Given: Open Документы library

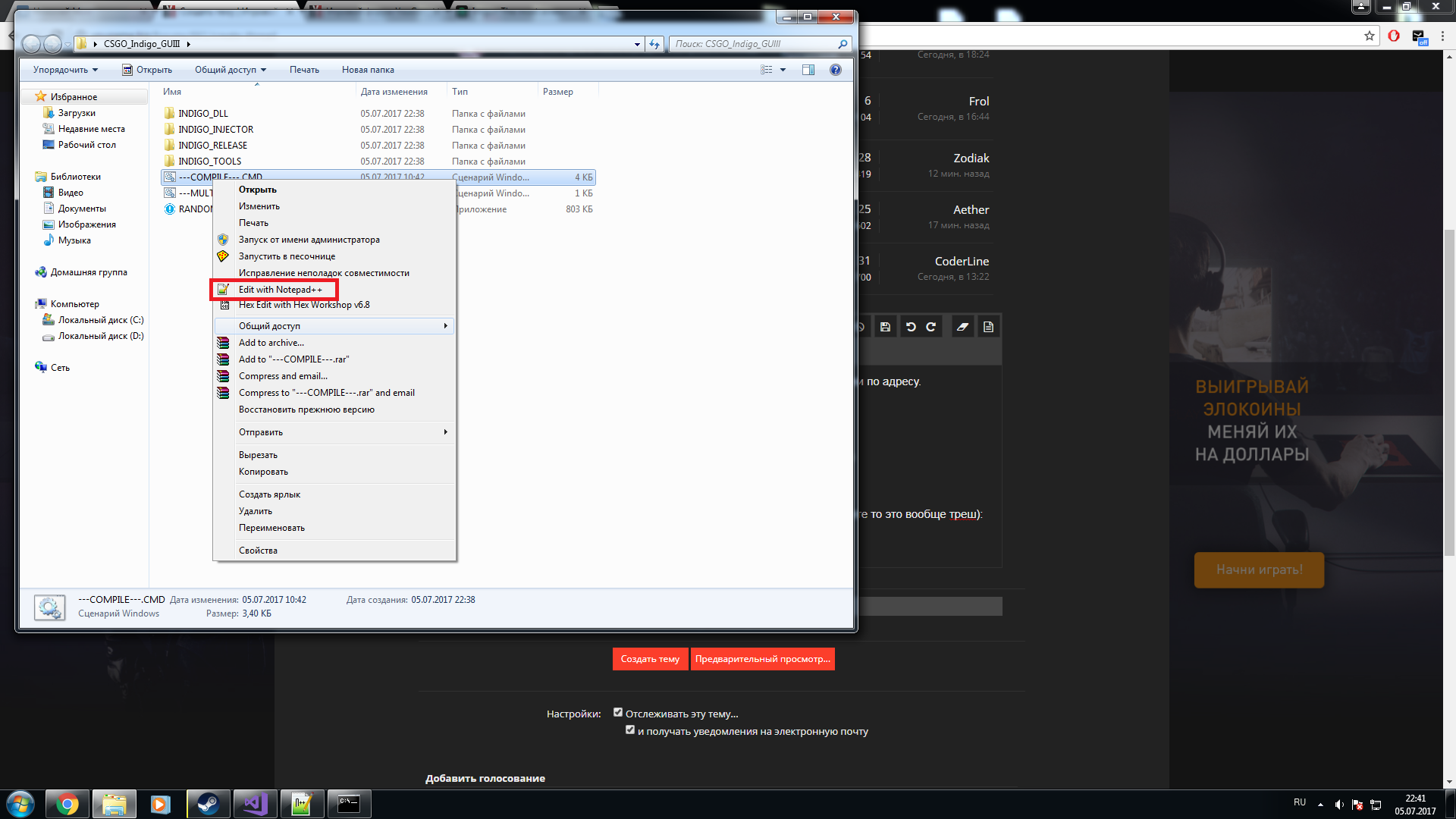Looking at the screenshot, I should coord(82,209).
